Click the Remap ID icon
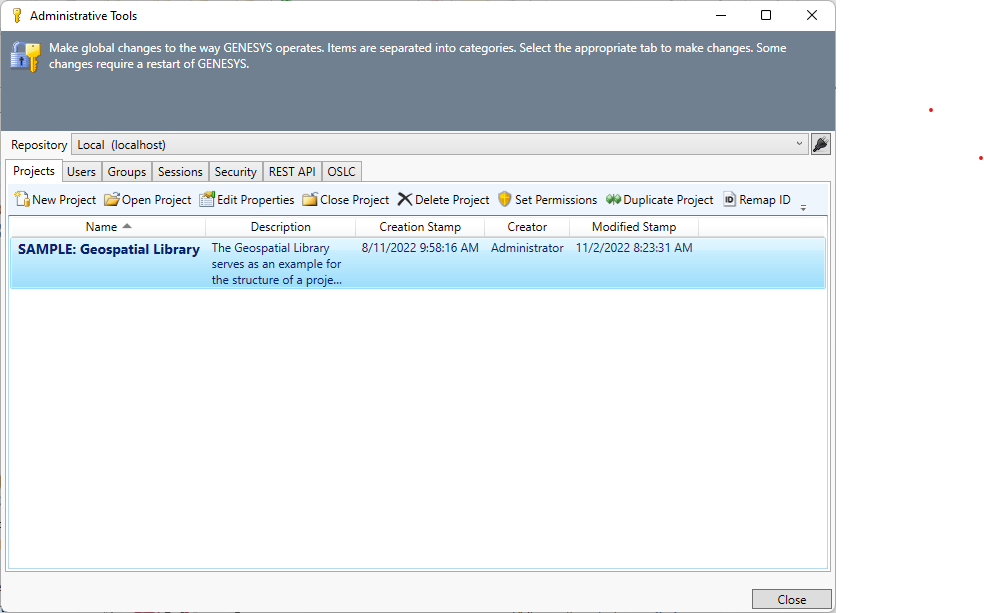Image resolution: width=984 pixels, height=613 pixels. tap(729, 200)
